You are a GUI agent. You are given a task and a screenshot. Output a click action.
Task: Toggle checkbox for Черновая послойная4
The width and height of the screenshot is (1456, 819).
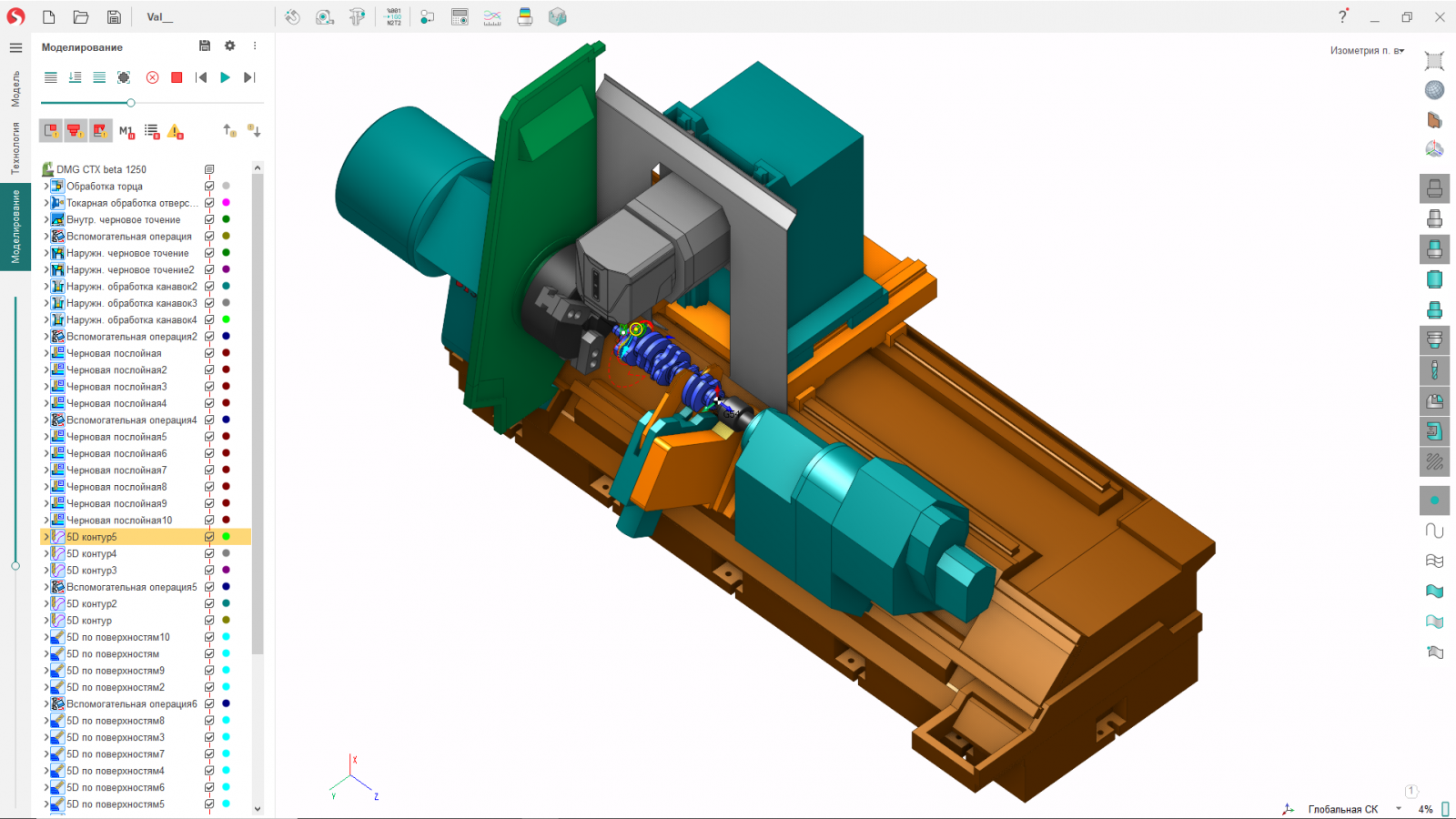[x=209, y=403]
